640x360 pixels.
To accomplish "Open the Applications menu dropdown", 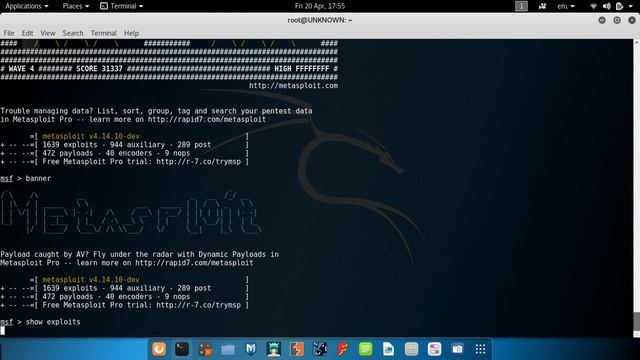I will 27,6.
